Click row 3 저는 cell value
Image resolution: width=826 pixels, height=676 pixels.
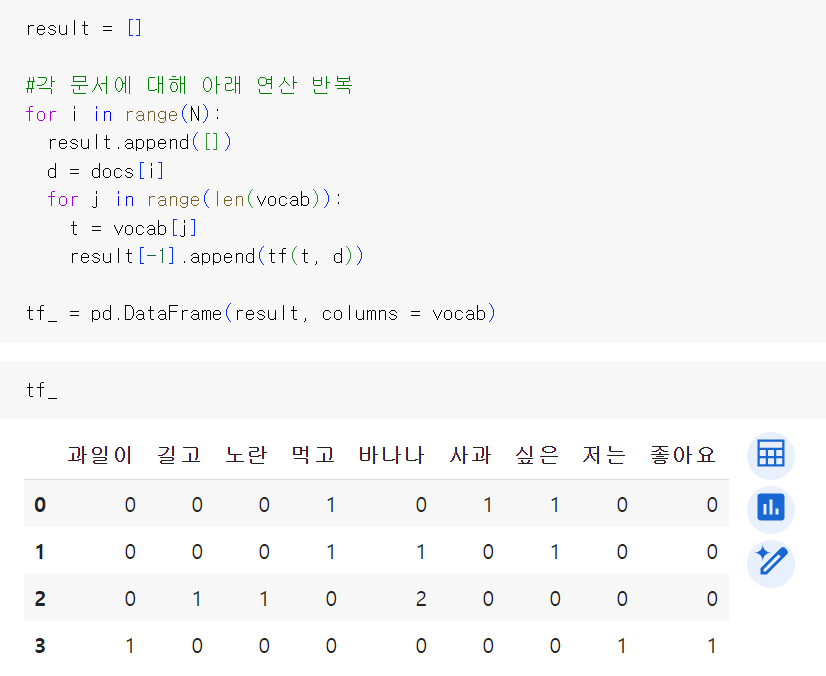pos(622,645)
